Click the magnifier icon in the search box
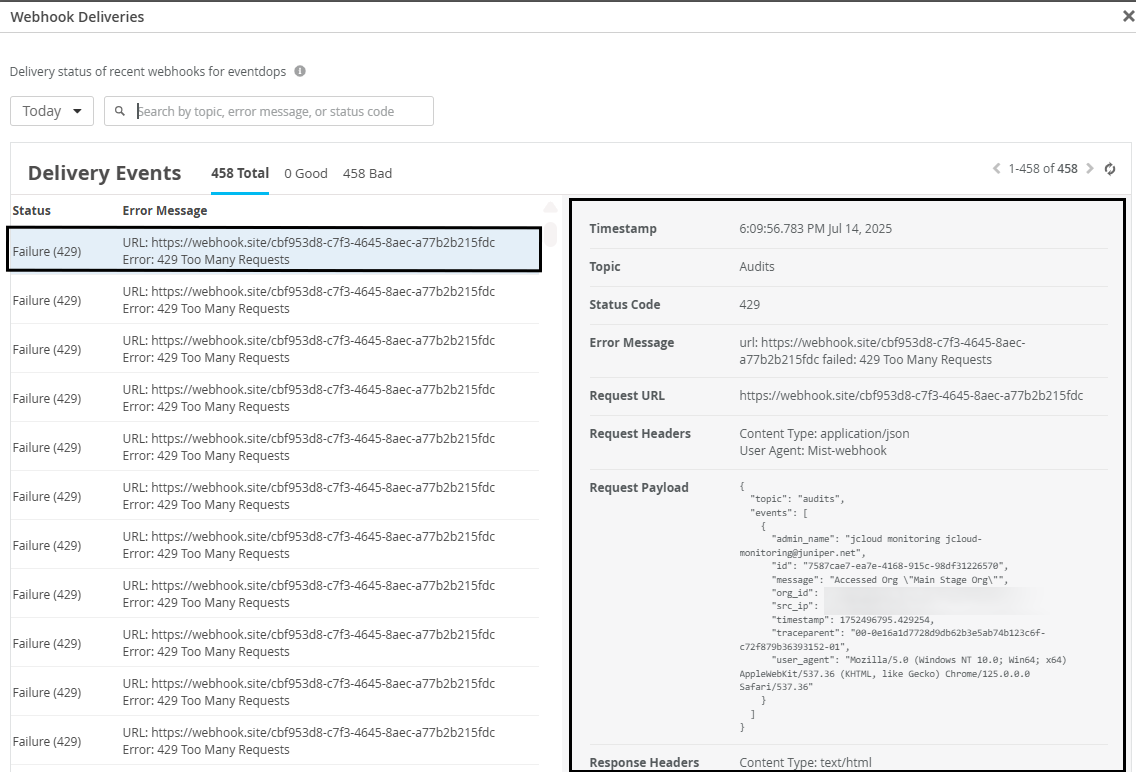1136x772 pixels. (120, 112)
